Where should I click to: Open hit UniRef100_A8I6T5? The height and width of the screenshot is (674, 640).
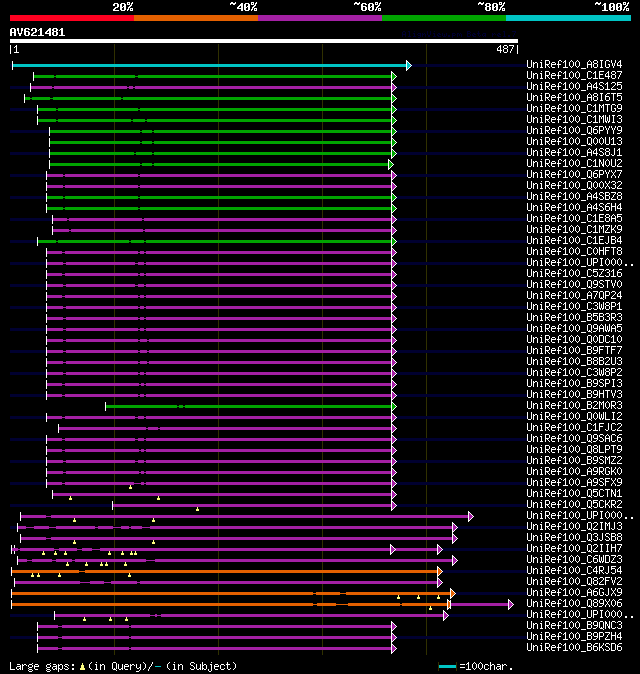[x=574, y=98]
